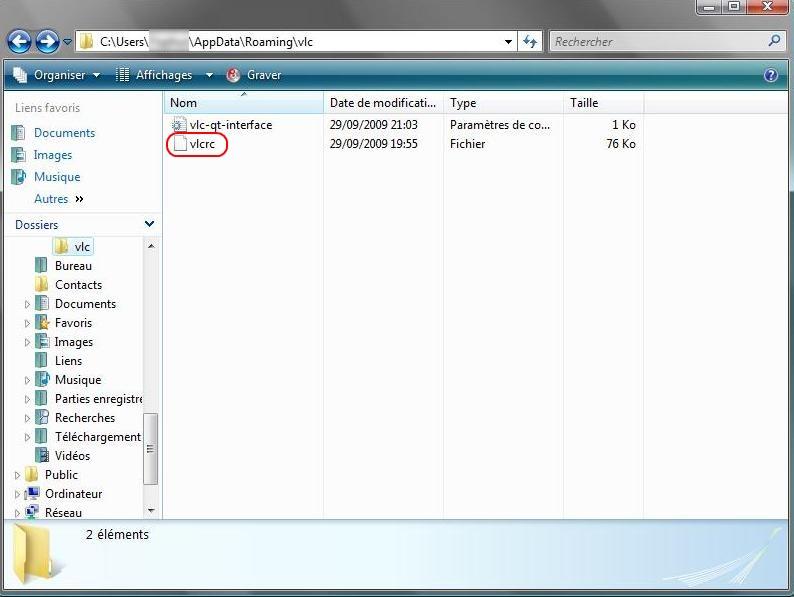Expand the Images tree node
The image size is (794, 597).
click(x=27, y=342)
